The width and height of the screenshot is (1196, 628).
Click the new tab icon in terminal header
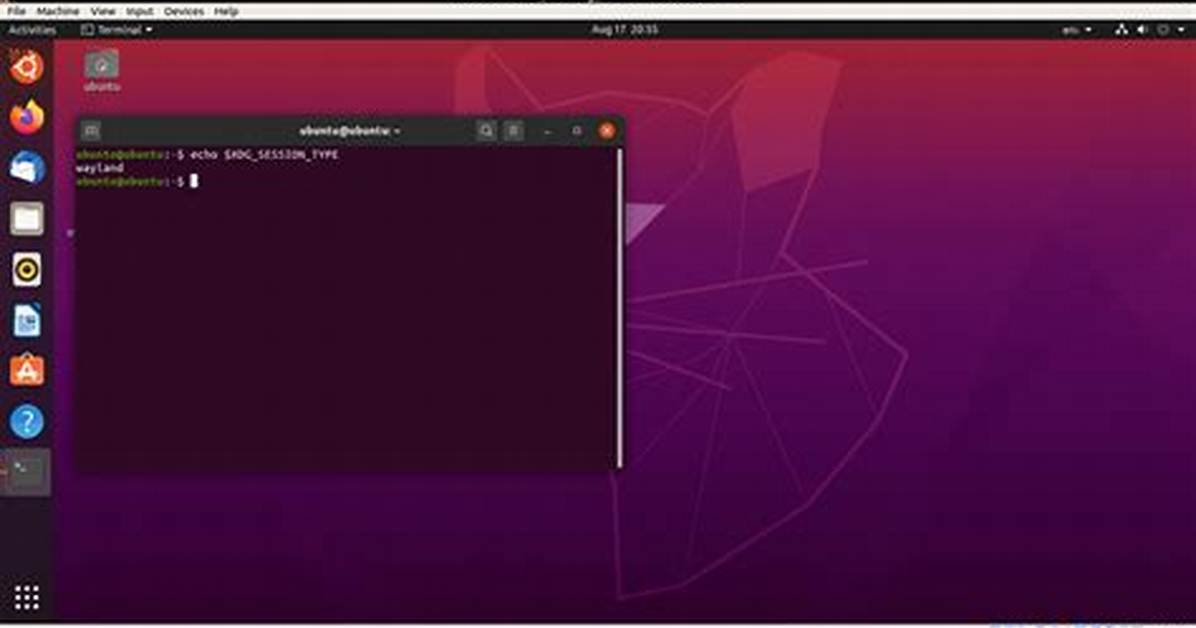click(91, 130)
